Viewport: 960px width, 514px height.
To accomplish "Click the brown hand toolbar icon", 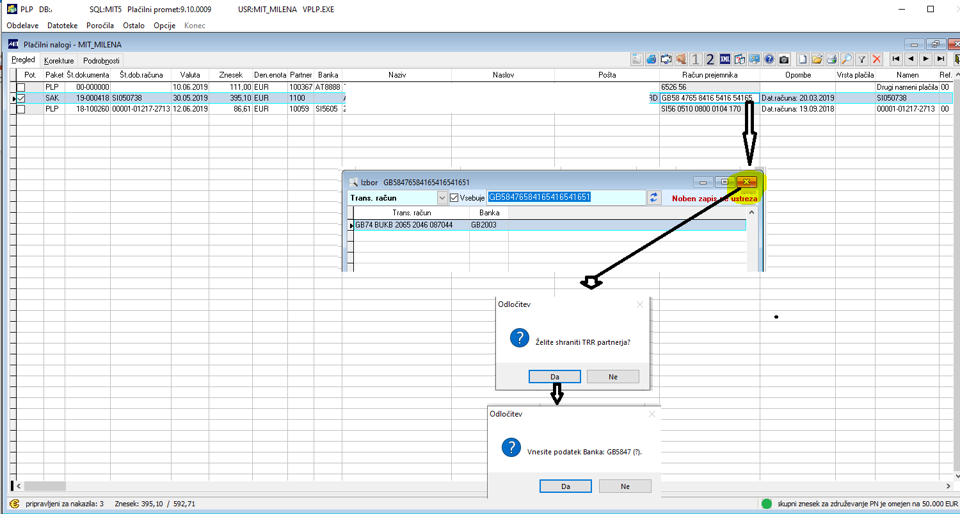I will (681, 59).
